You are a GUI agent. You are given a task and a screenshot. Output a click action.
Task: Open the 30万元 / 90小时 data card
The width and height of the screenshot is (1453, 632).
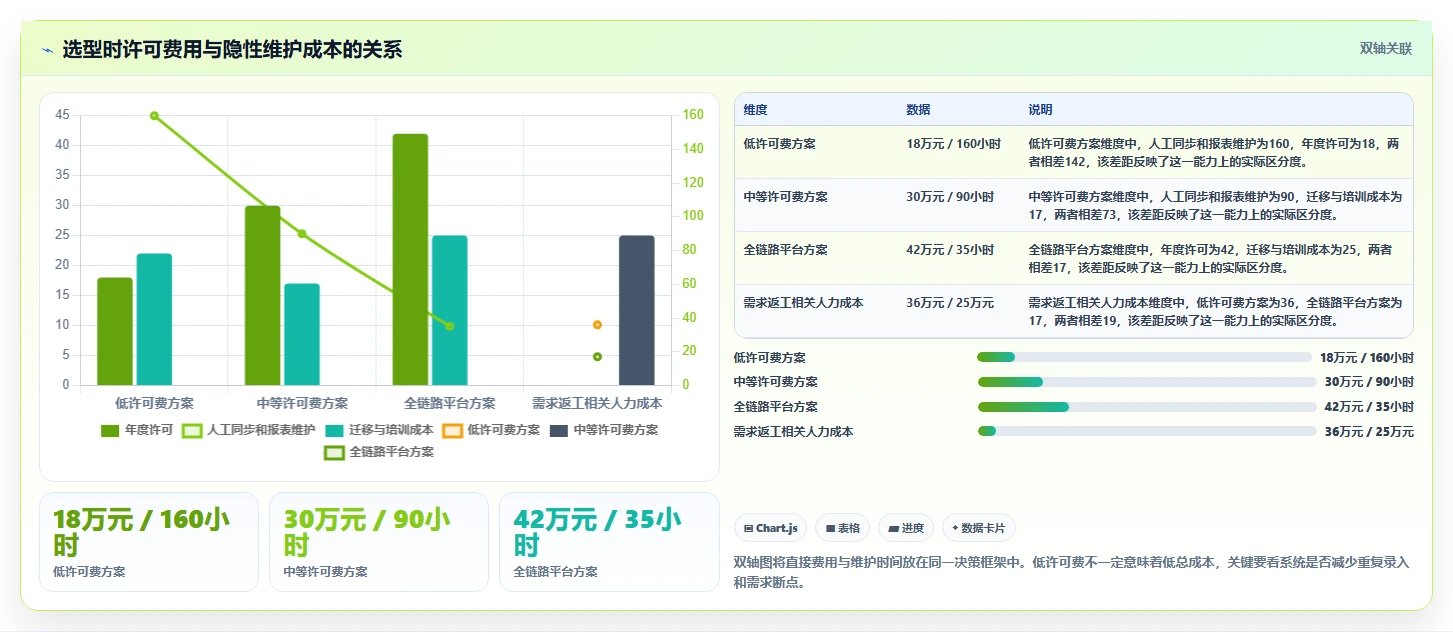(379, 542)
